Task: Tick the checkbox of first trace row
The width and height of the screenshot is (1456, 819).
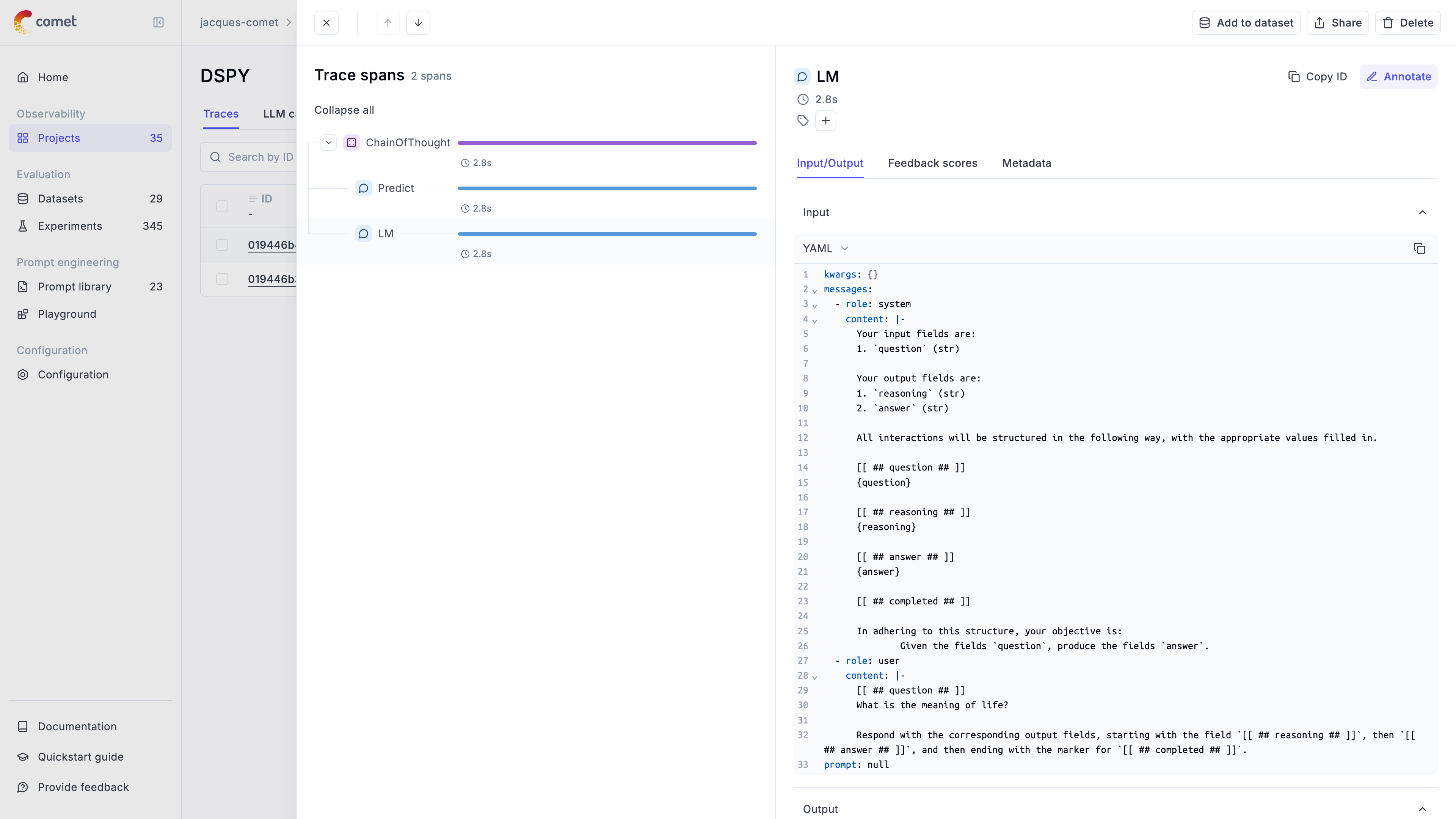Action: [222, 245]
